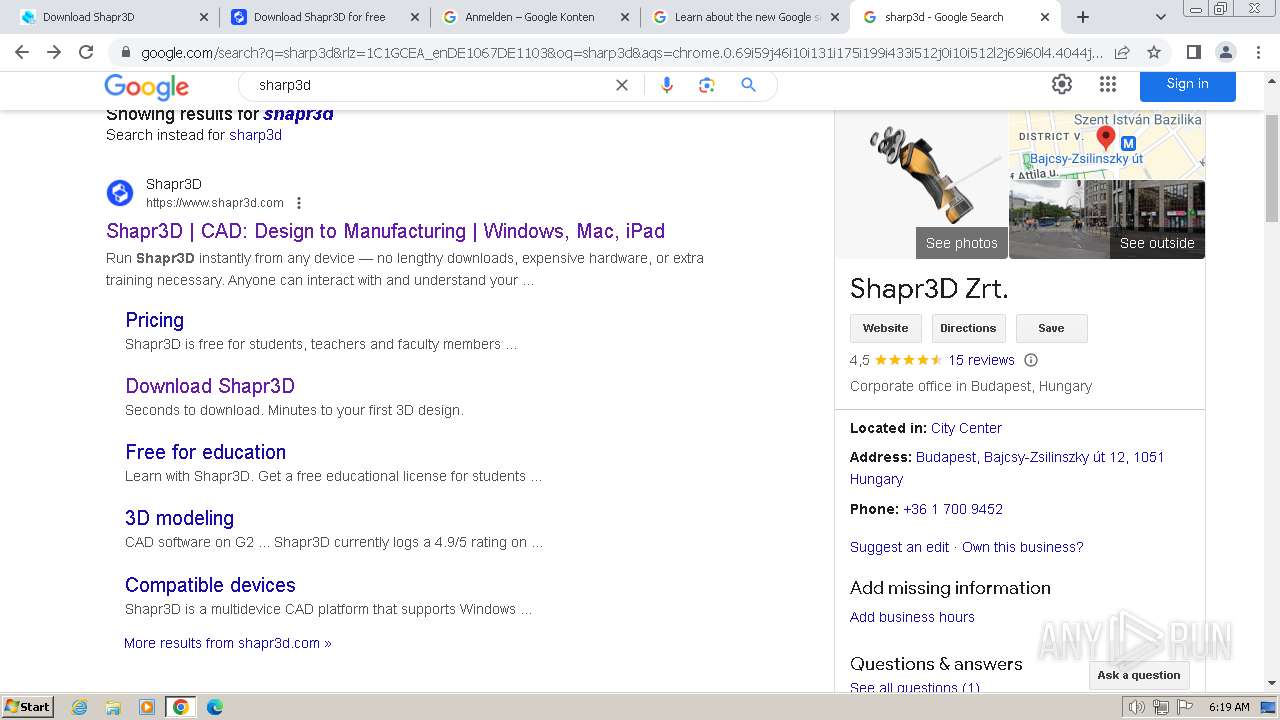Open File Explorer from the taskbar
This screenshot has height=720, width=1280.
pos(113,707)
